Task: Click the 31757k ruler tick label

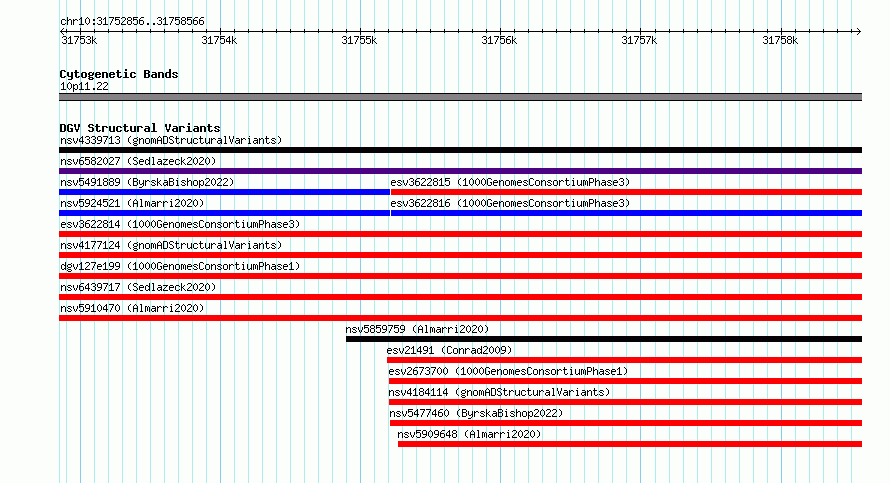Action: (639, 40)
